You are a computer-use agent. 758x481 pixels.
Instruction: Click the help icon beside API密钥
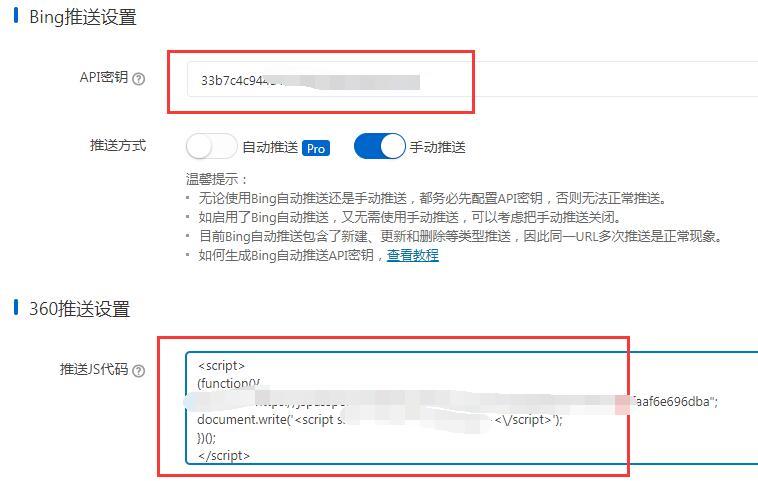point(139,79)
